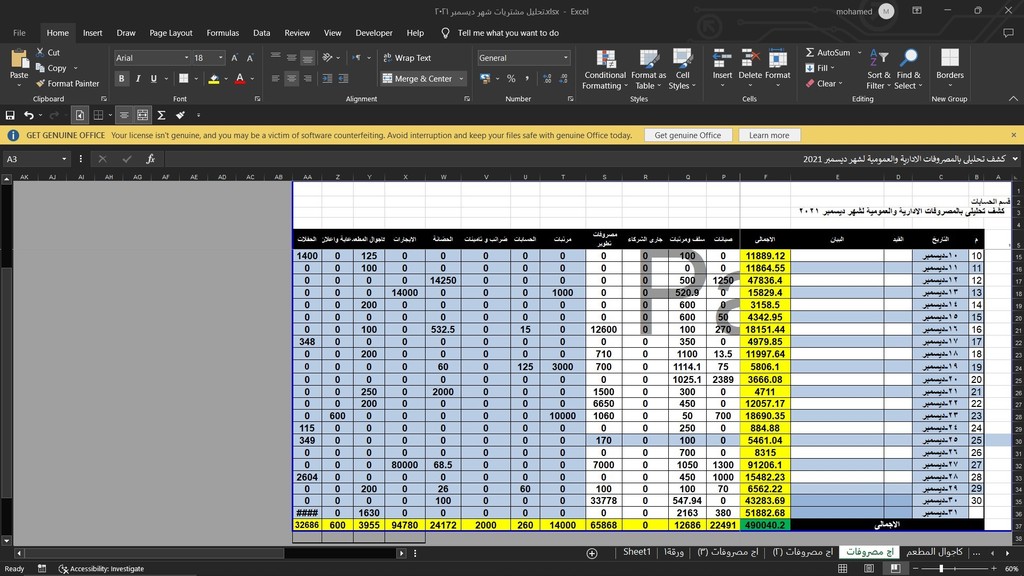Collapse the ribbon with the caret arrow

(1013, 99)
